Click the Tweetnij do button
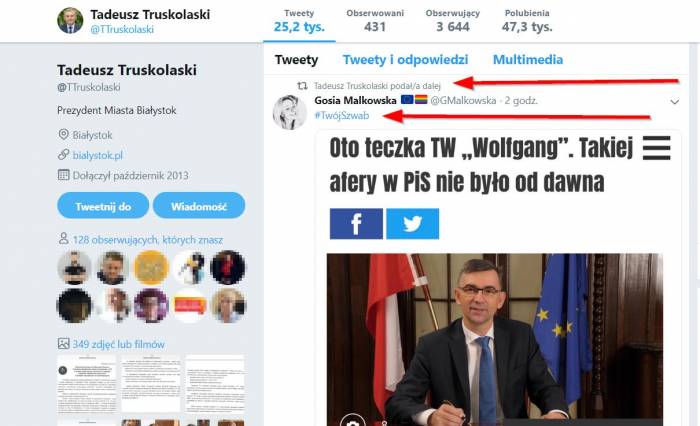700x426 pixels. point(103,206)
